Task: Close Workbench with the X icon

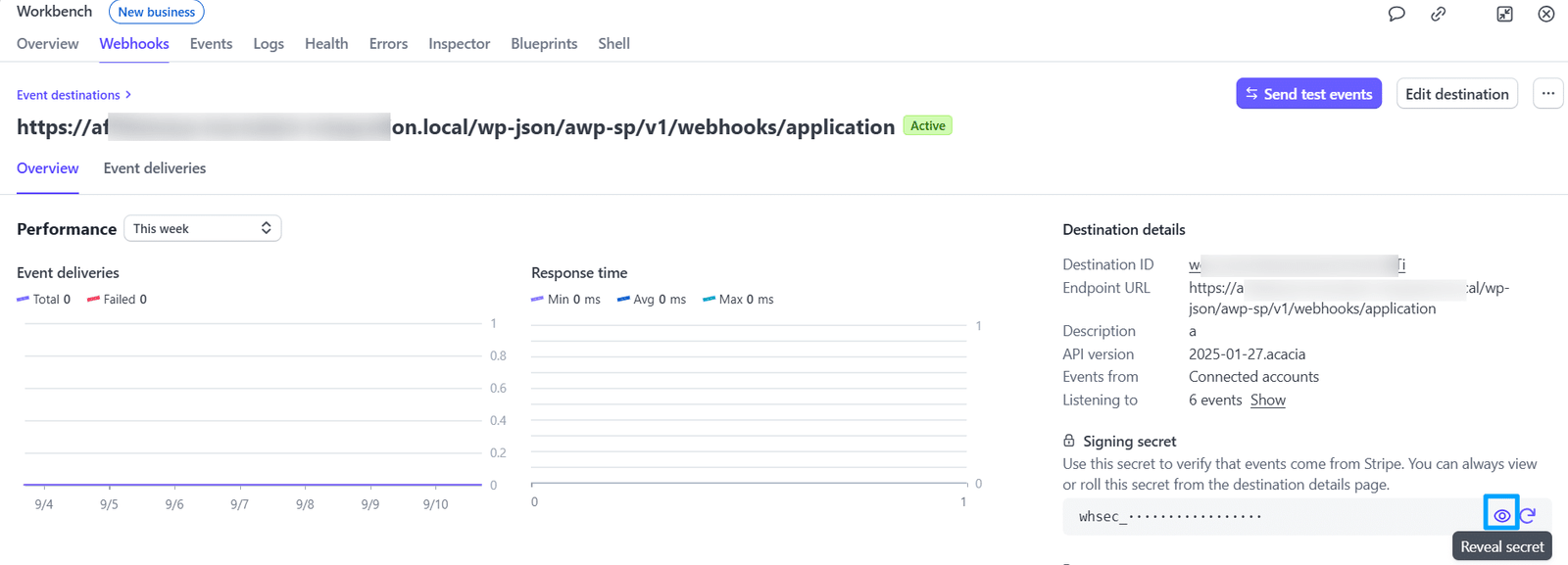Action: pyautogui.click(x=1546, y=14)
